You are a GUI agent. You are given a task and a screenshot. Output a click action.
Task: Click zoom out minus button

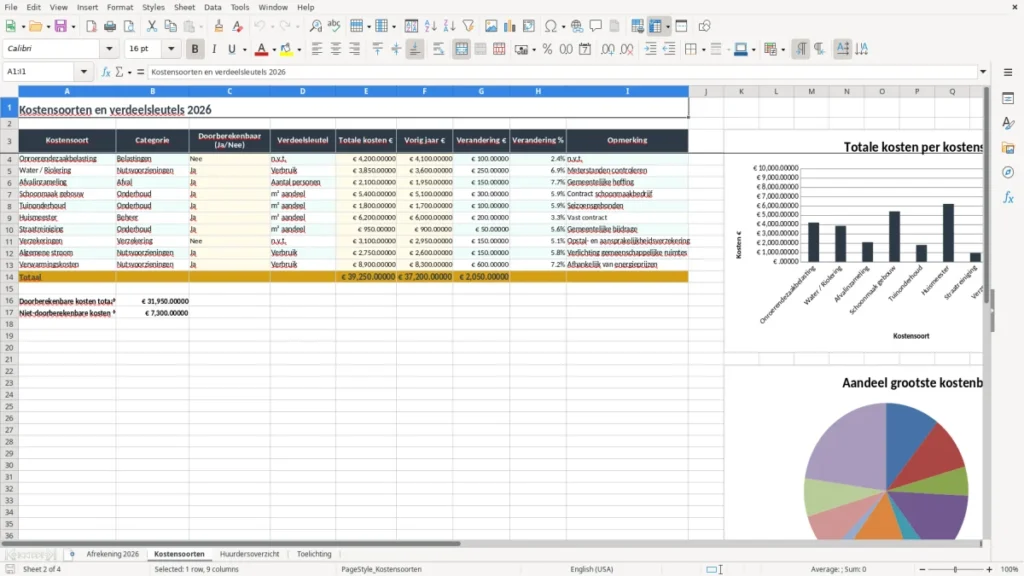(x=922, y=569)
